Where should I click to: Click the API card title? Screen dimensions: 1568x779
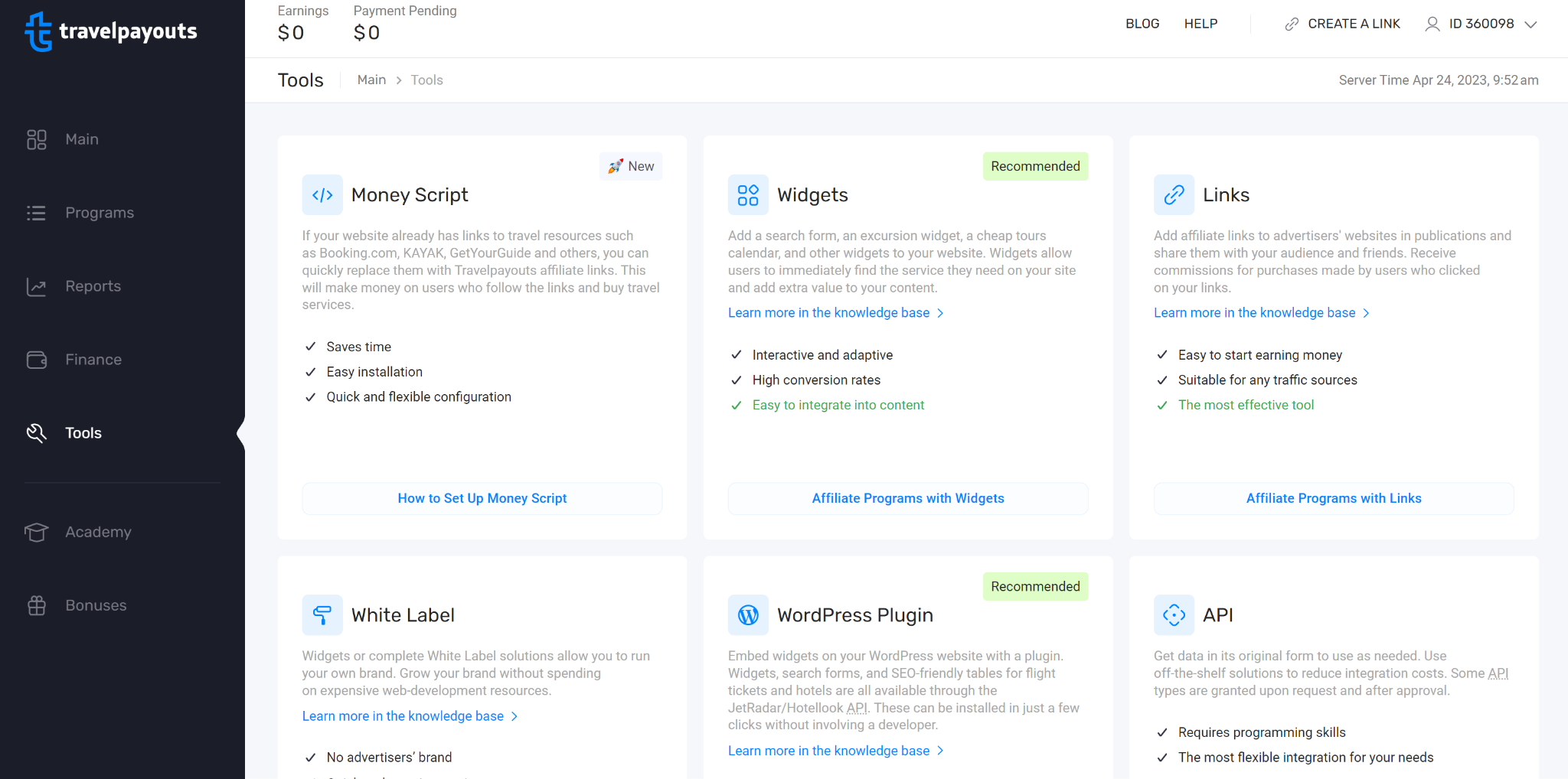coord(1217,615)
